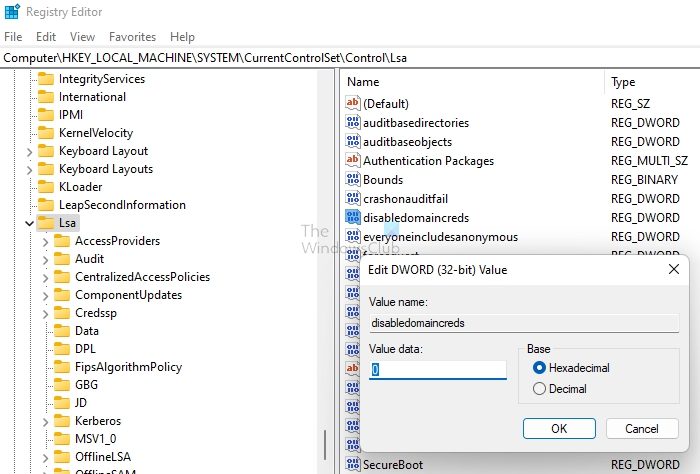Select the Hexadecimal base option
The image size is (700, 474).
pyautogui.click(x=540, y=368)
